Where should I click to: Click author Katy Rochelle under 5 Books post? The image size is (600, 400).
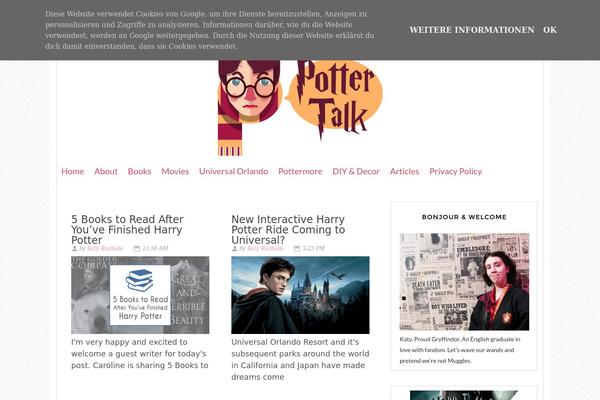tap(105, 248)
